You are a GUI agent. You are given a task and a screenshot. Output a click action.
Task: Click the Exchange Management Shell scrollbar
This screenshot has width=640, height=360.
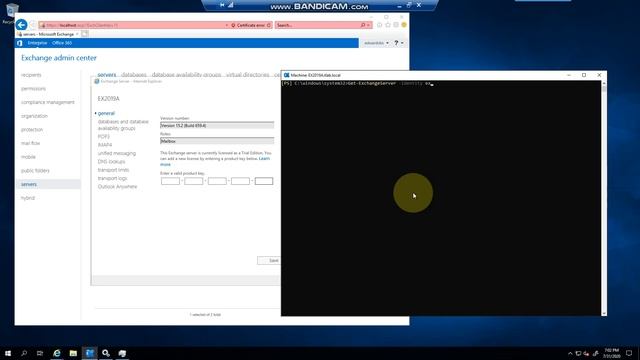coord(604,198)
